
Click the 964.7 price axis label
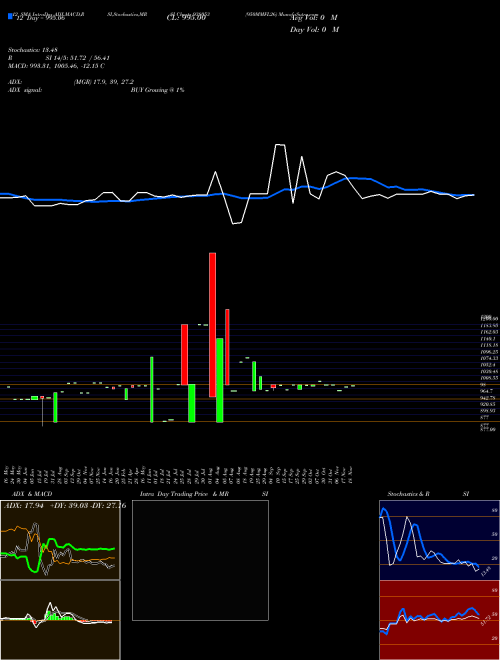[x=485, y=391]
